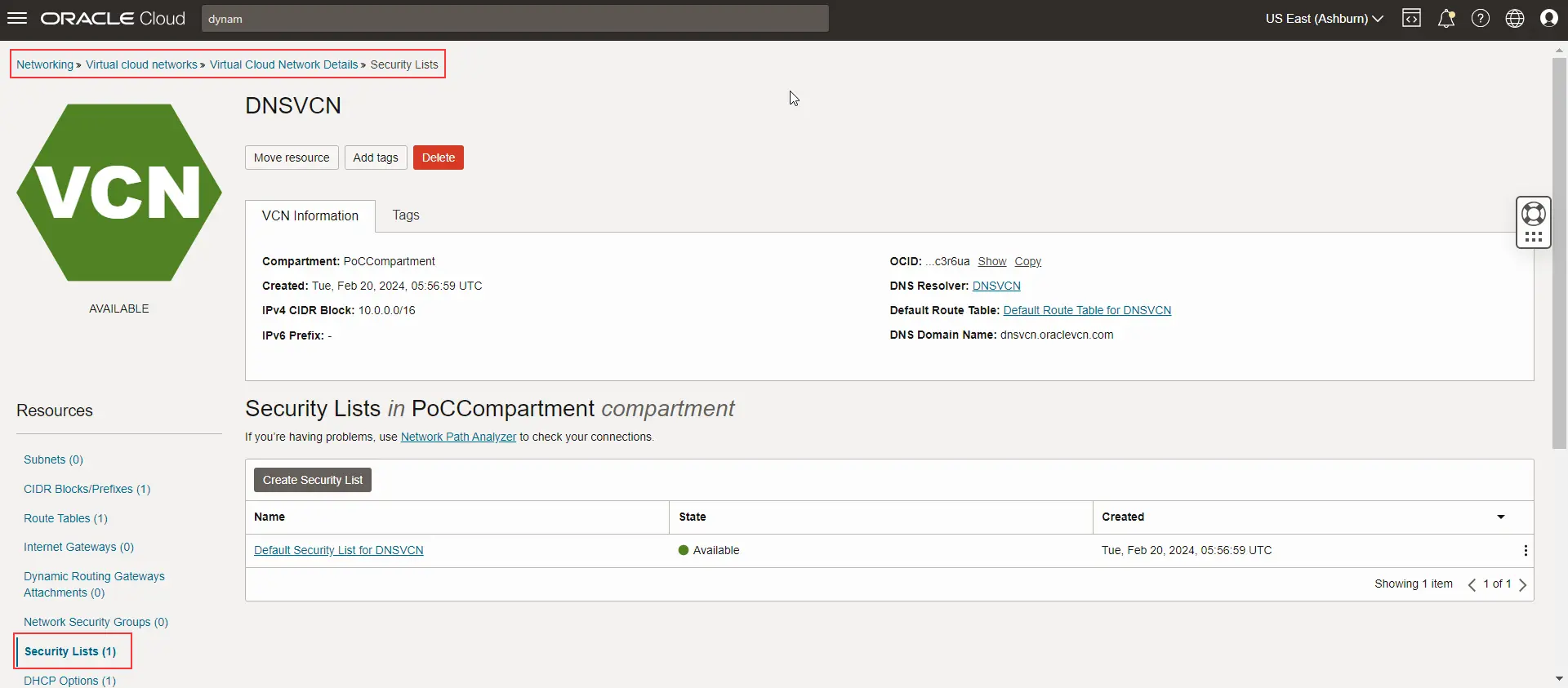Image resolution: width=1568 pixels, height=688 pixels.
Task: Click the Create Security List button
Action: tap(312, 480)
